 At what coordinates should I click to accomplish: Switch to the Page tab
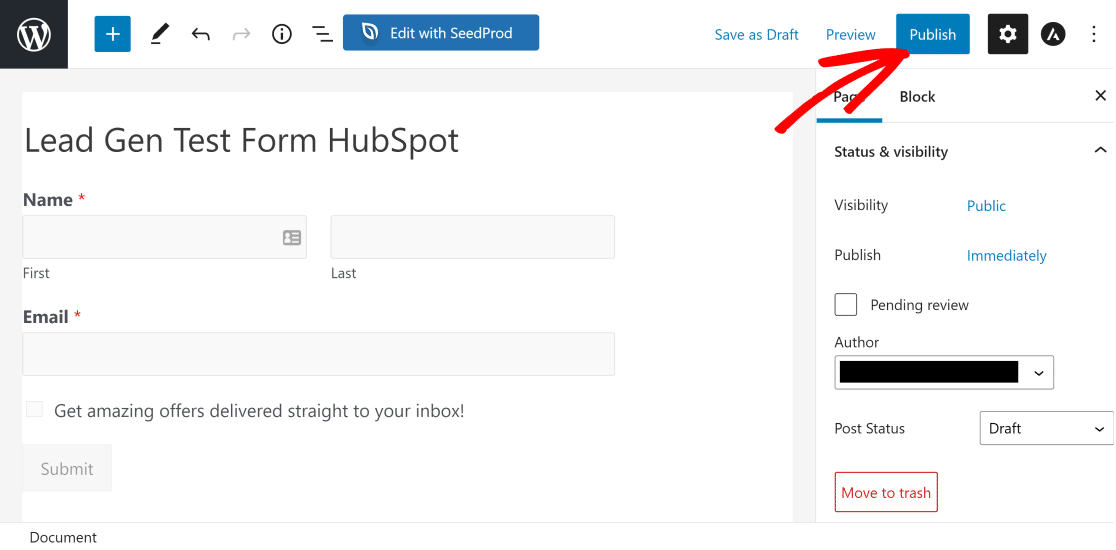(x=849, y=97)
